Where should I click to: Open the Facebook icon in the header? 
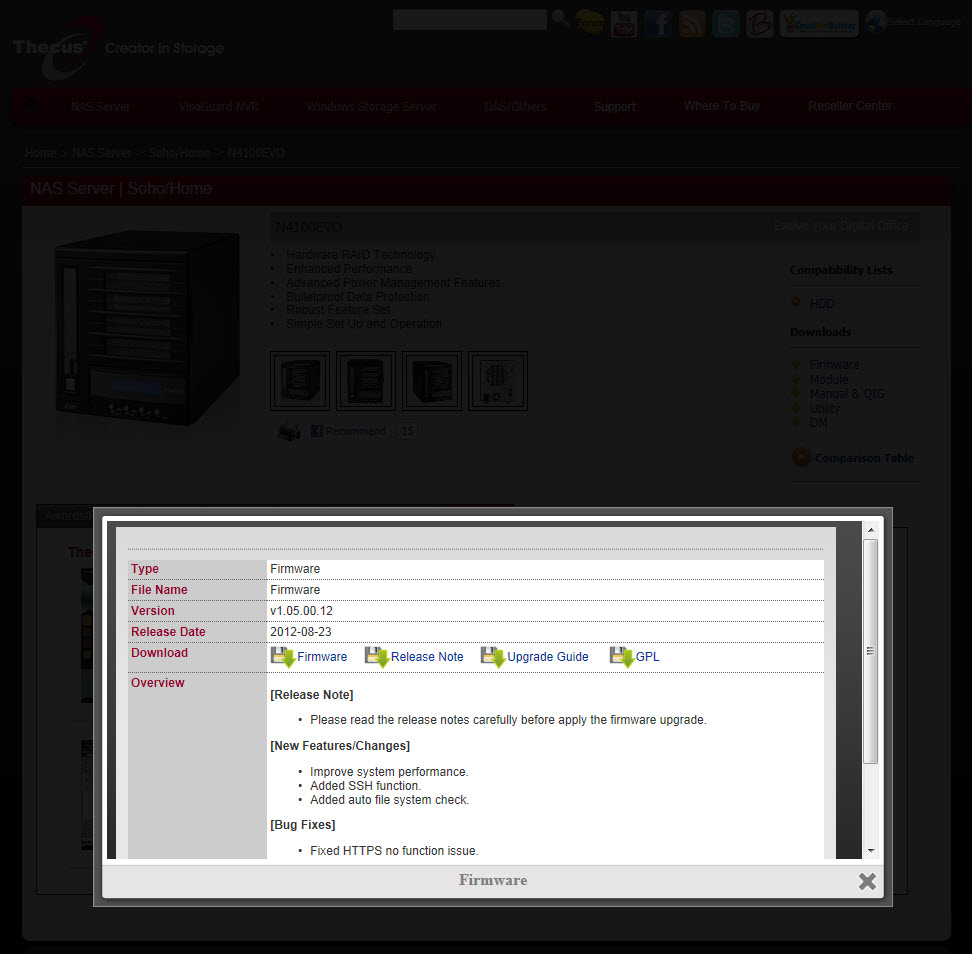coord(658,24)
